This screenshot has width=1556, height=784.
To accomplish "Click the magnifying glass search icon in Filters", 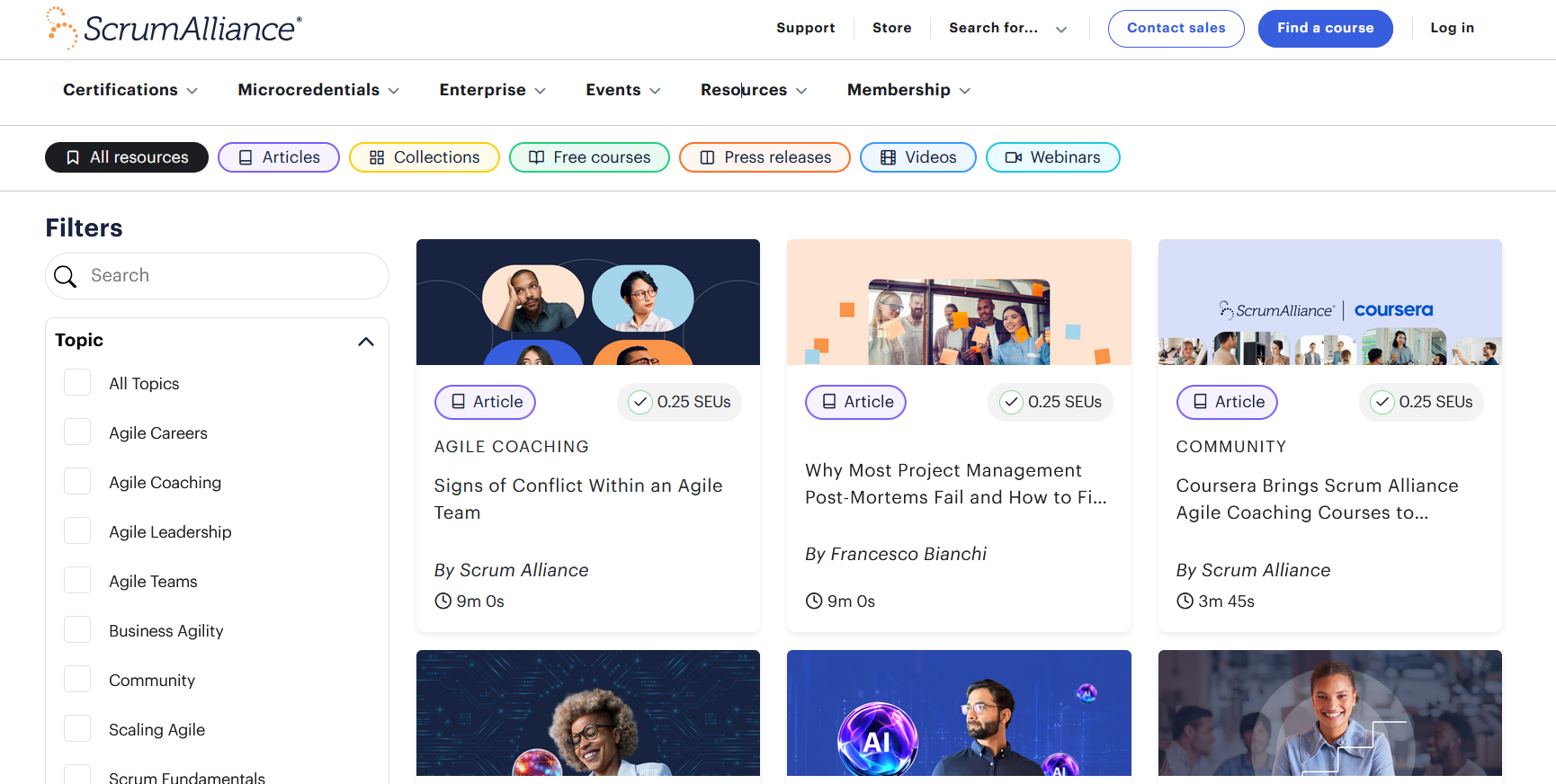I will pyautogui.click(x=66, y=276).
